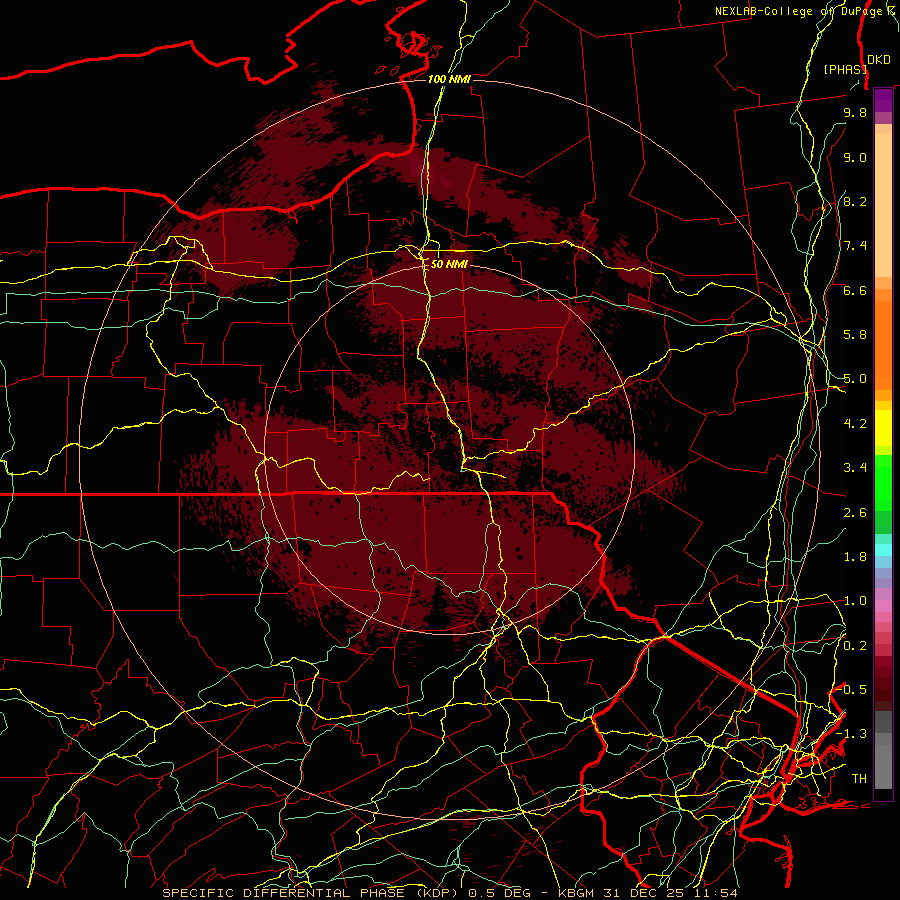The height and width of the screenshot is (900, 900).
Task: Click the 31 DEC 25 date text
Action: (645, 893)
